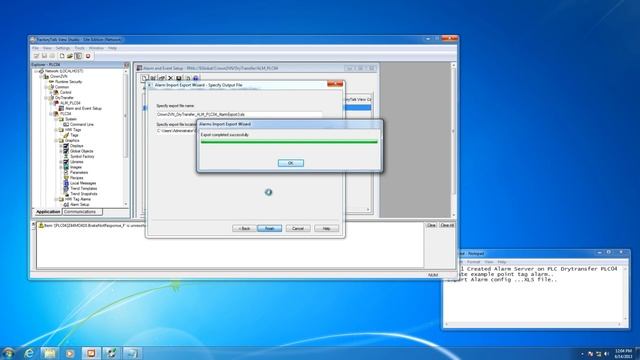Click the Help button in the wizard
Viewport: 640px width, 360px height.
click(x=327, y=228)
